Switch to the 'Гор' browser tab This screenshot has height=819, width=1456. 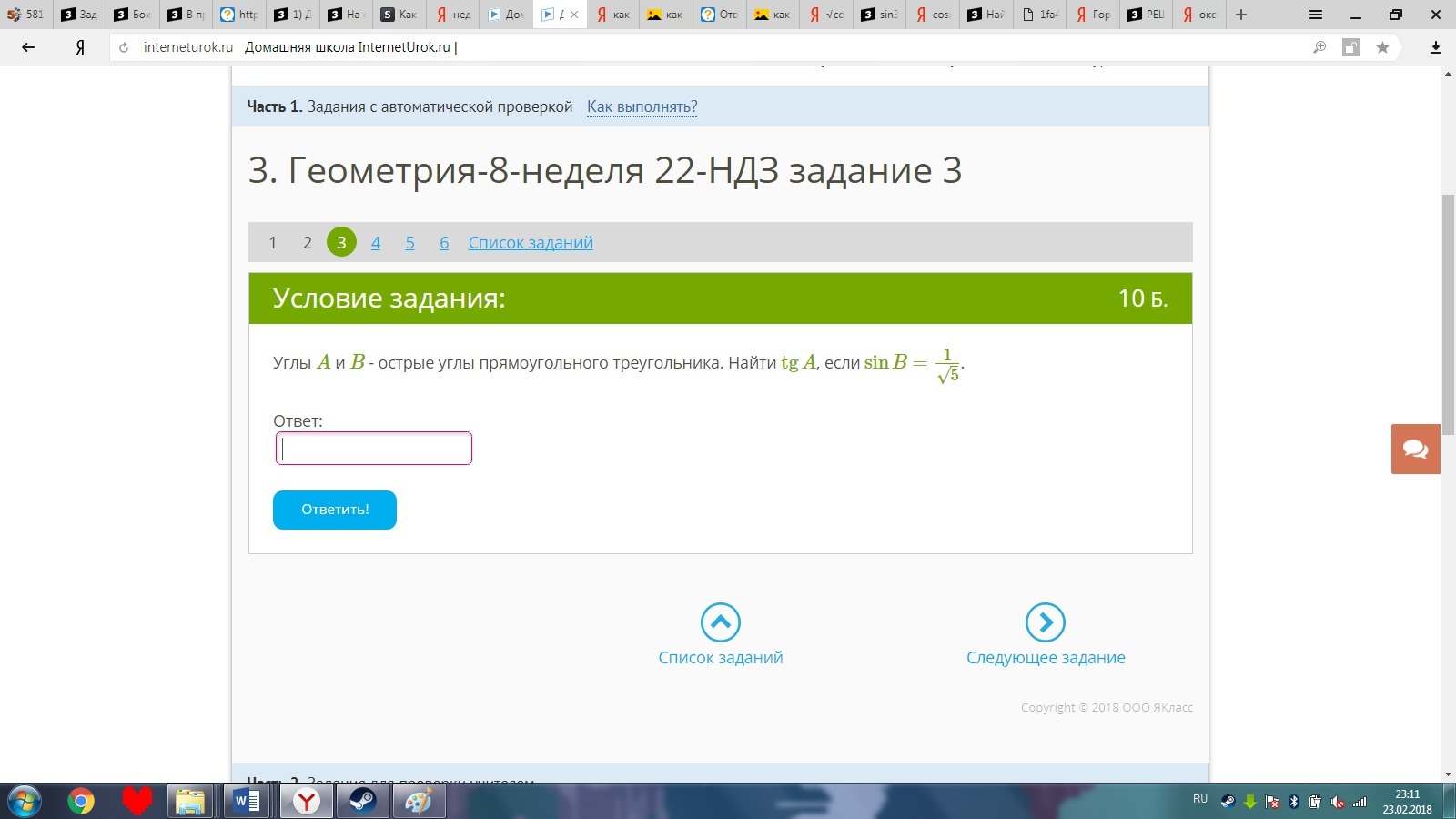point(1093,15)
